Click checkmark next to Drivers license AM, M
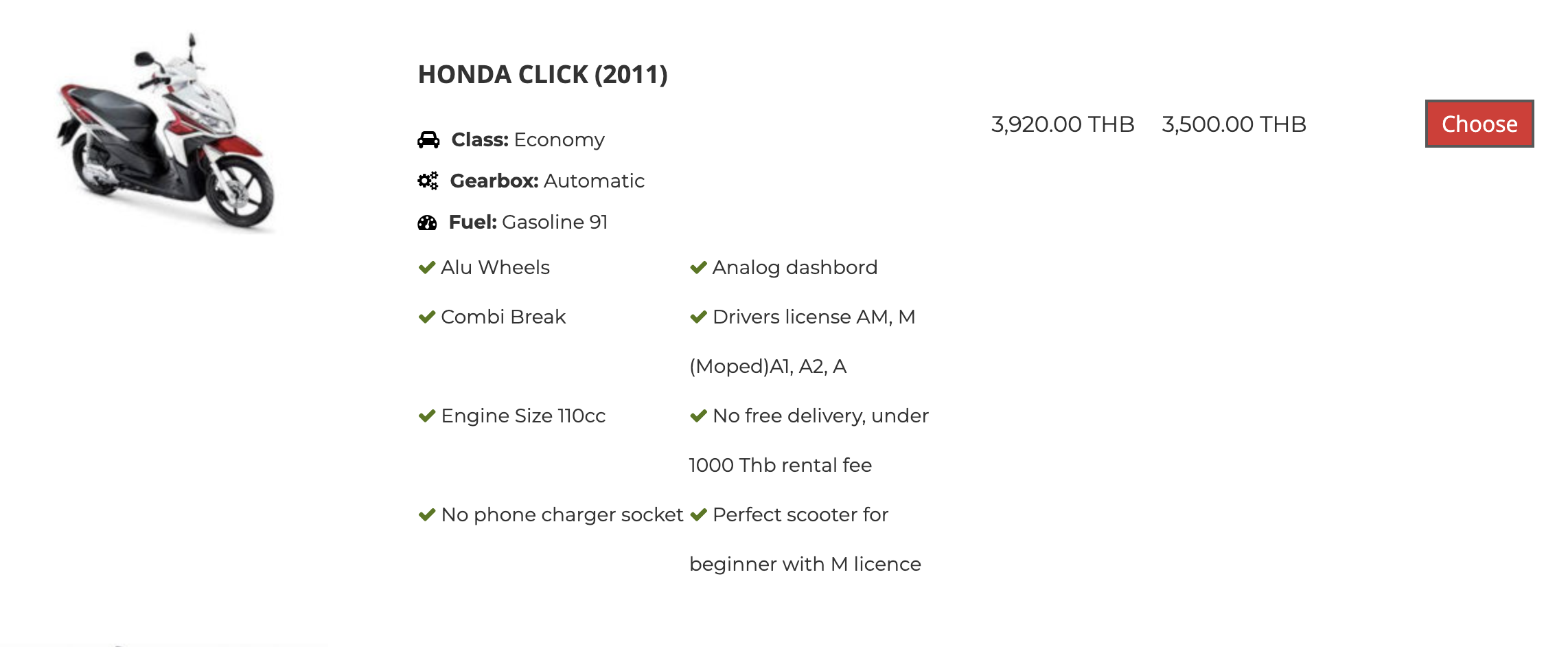This screenshot has height=647, width=1568. pyautogui.click(x=698, y=317)
